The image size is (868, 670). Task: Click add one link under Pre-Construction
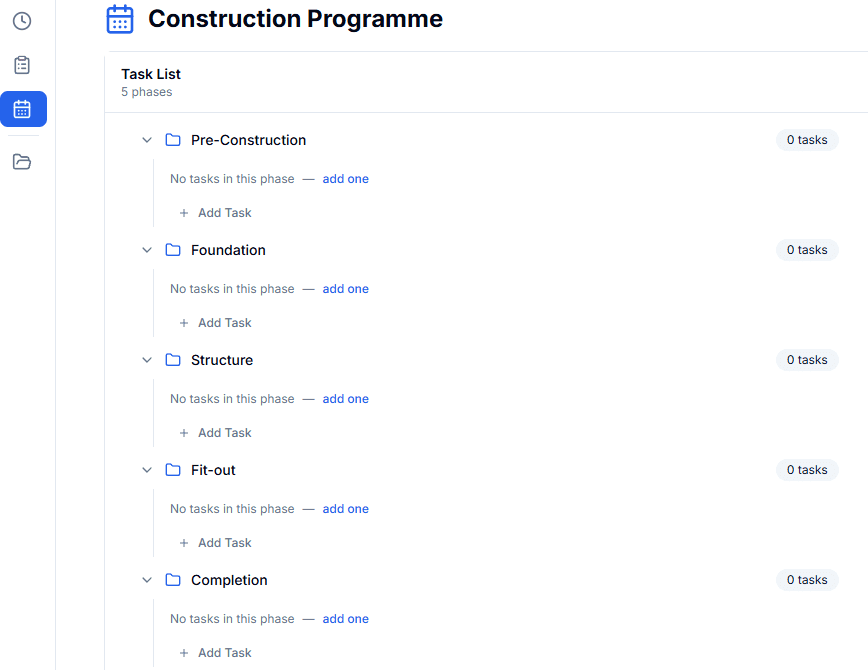[345, 178]
